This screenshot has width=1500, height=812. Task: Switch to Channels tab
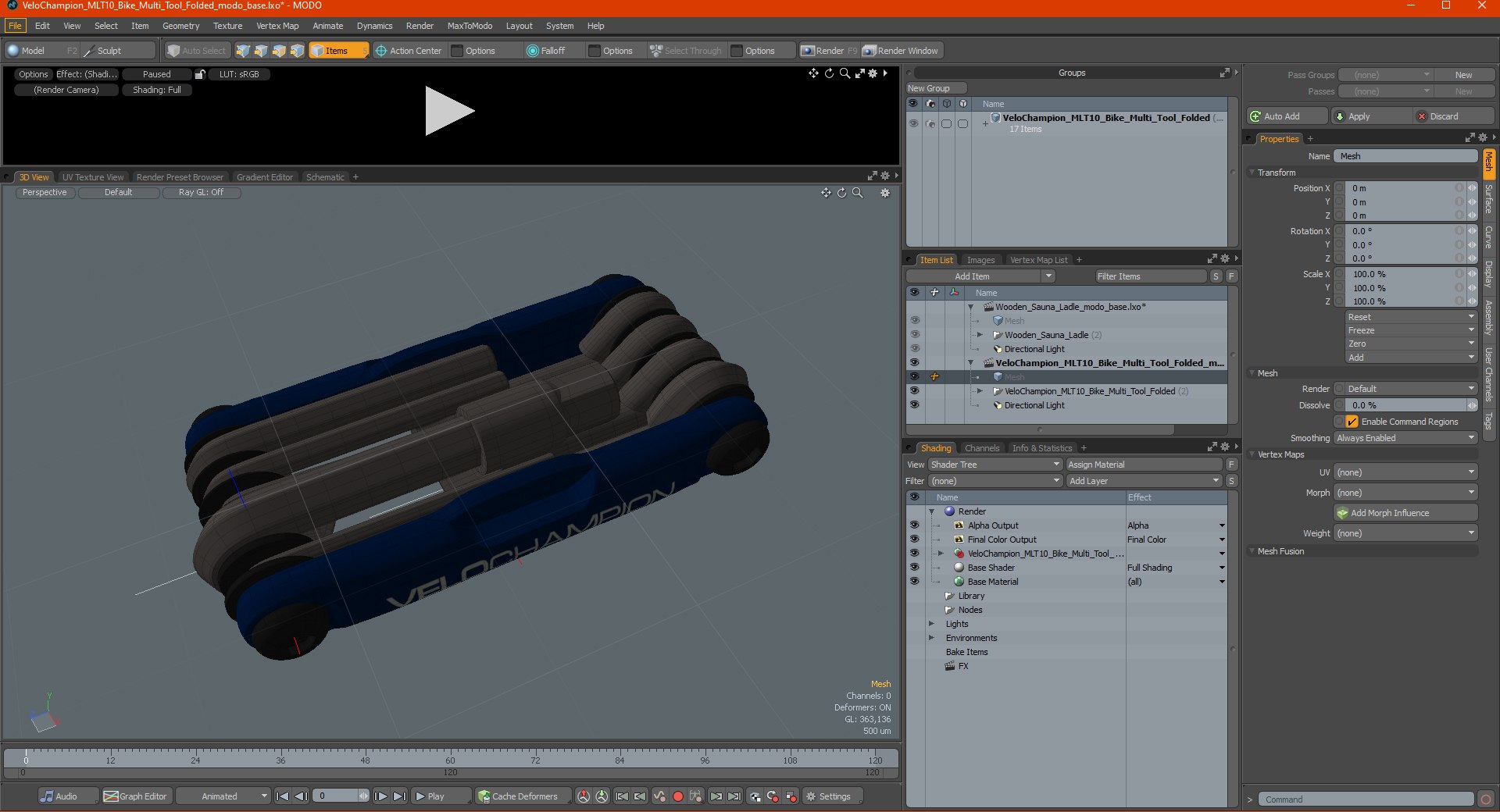click(x=981, y=448)
